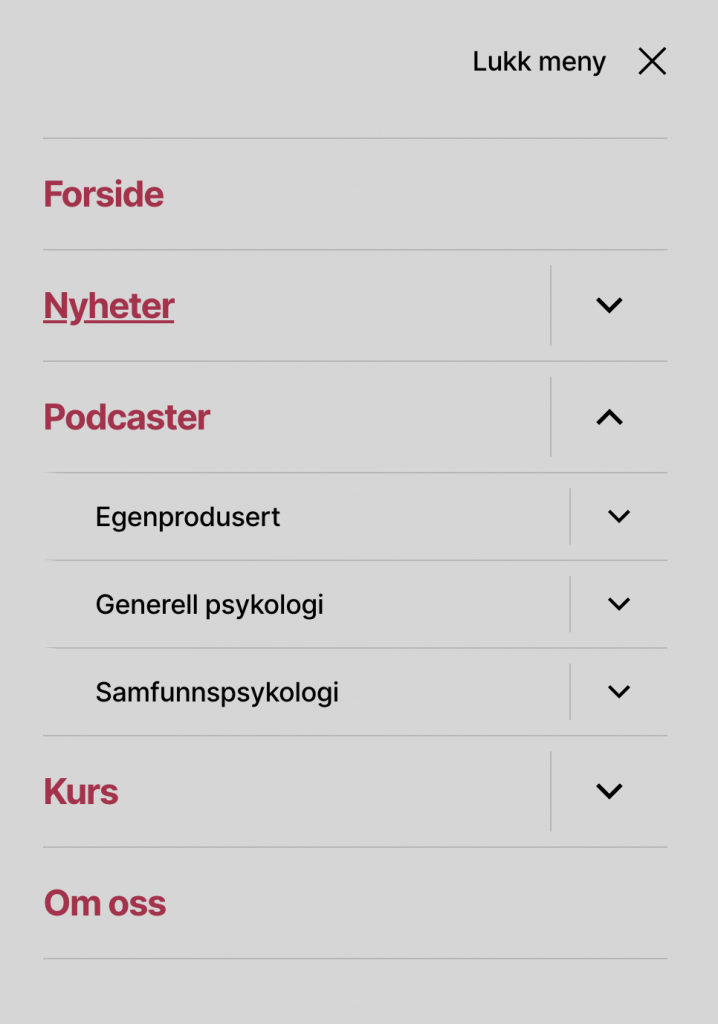Show Nyheter subcategories via down arrow icon
The height and width of the screenshot is (1024, 718).
[x=609, y=305]
